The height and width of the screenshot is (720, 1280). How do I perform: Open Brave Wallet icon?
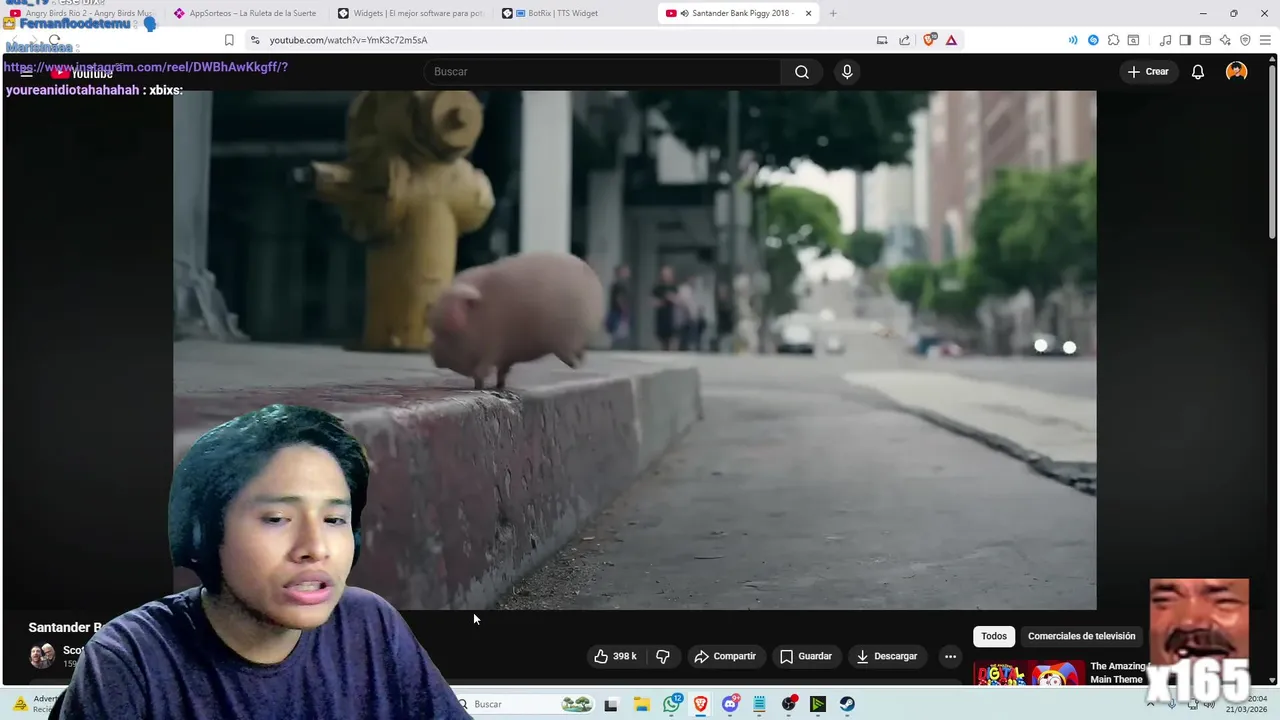coord(1205,40)
